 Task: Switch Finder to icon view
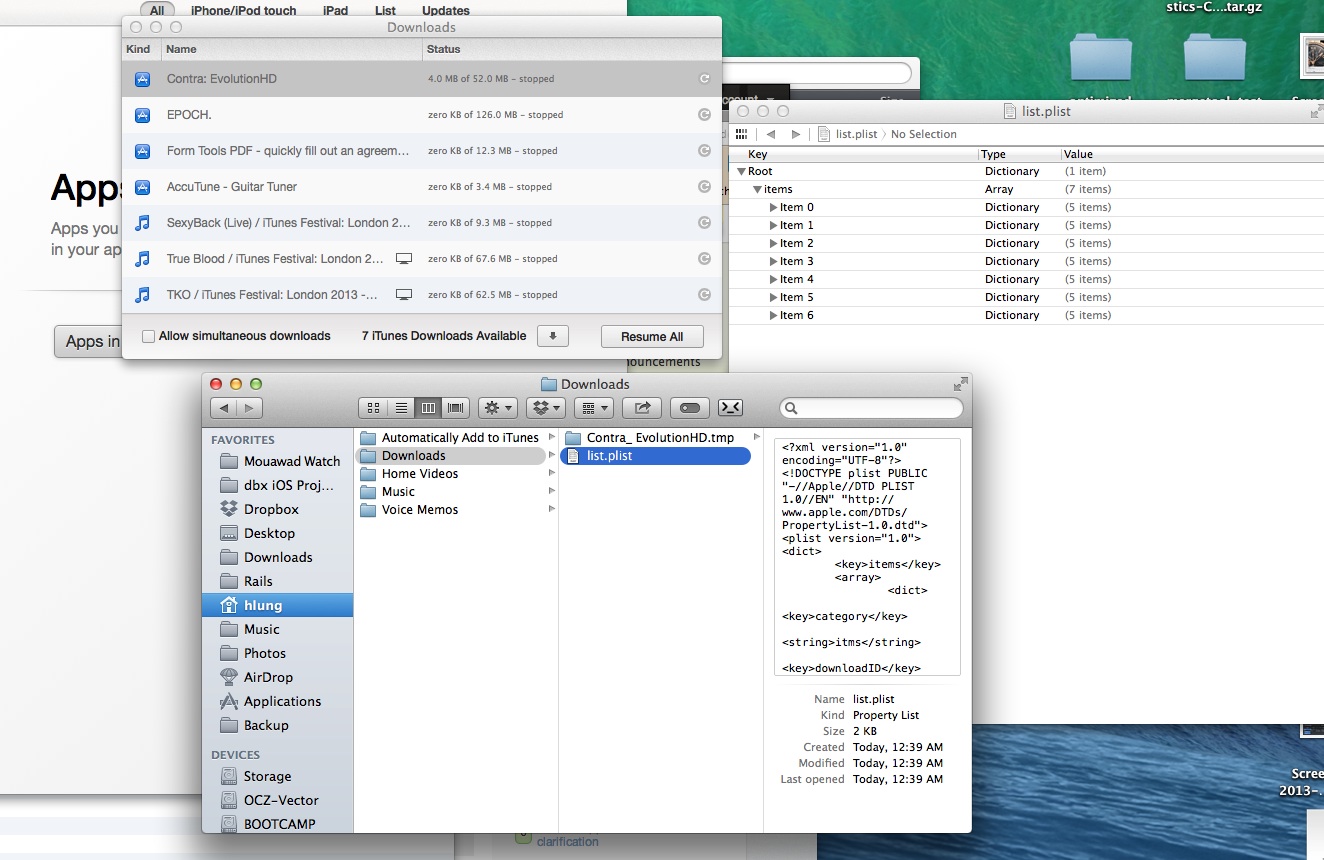click(373, 408)
